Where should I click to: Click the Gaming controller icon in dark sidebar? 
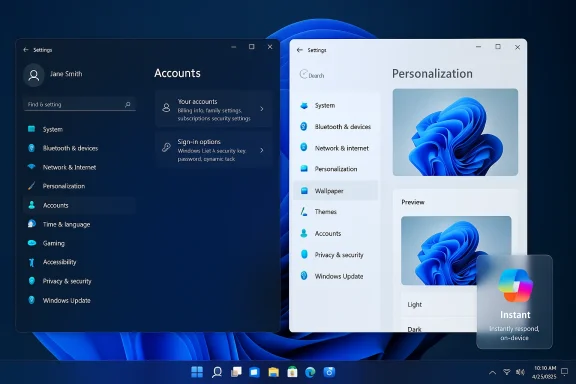(x=32, y=243)
